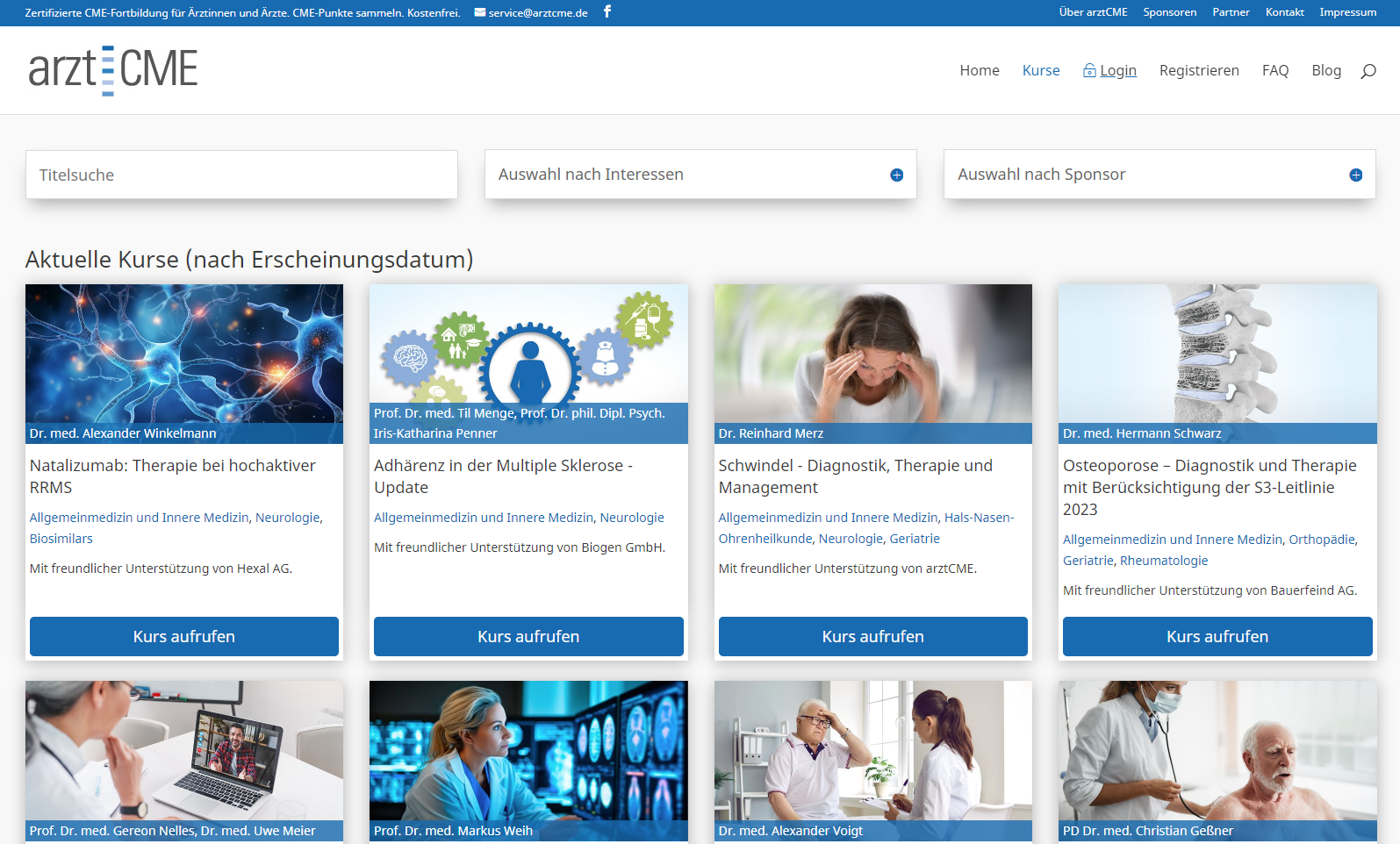This screenshot has width=1400, height=844.
Task: Click Kurs aufrufen for Osteoporose course
Action: coord(1217,636)
